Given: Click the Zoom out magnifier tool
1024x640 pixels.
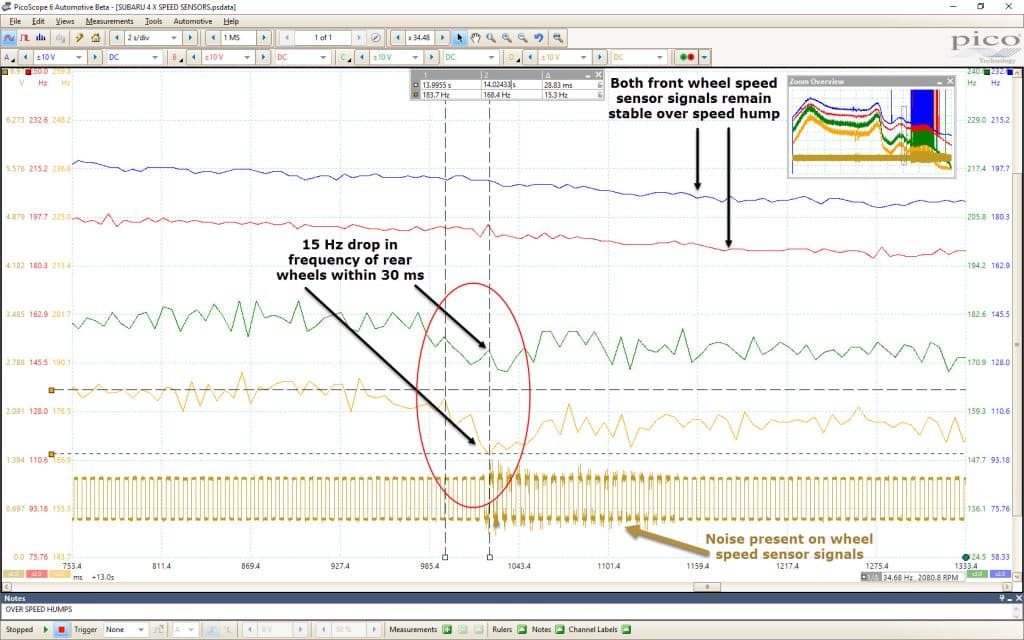Looking at the screenshot, I should [x=522, y=38].
